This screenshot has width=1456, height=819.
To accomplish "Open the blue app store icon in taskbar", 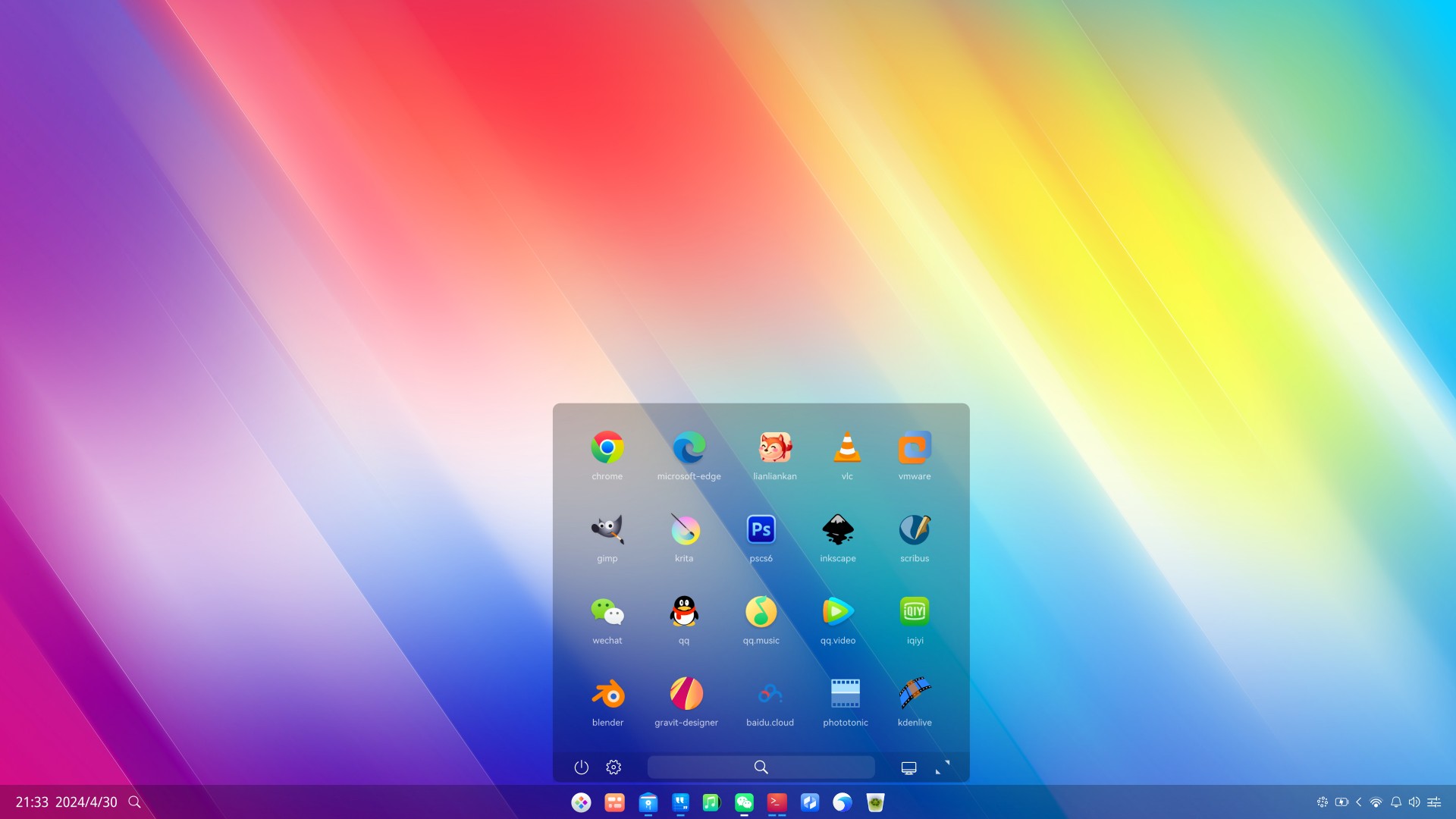I will (x=648, y=802).
